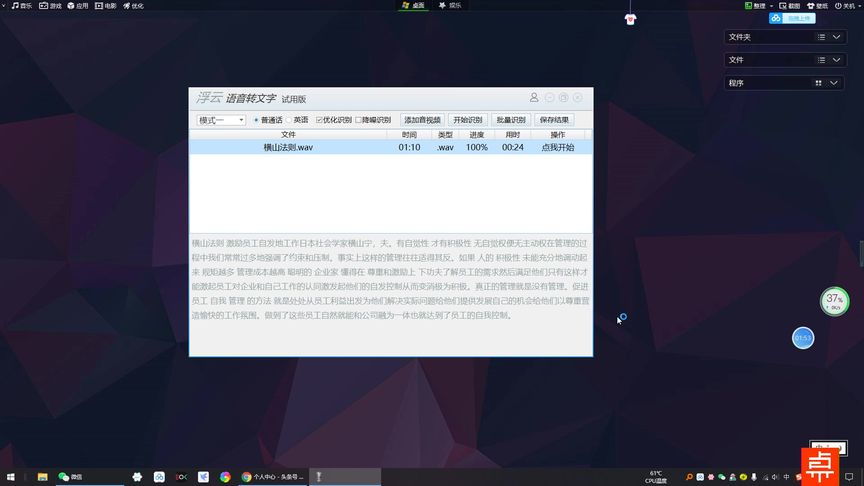Open the 音乐 menu in top bar
864x486 pixels.
(21, 6)
